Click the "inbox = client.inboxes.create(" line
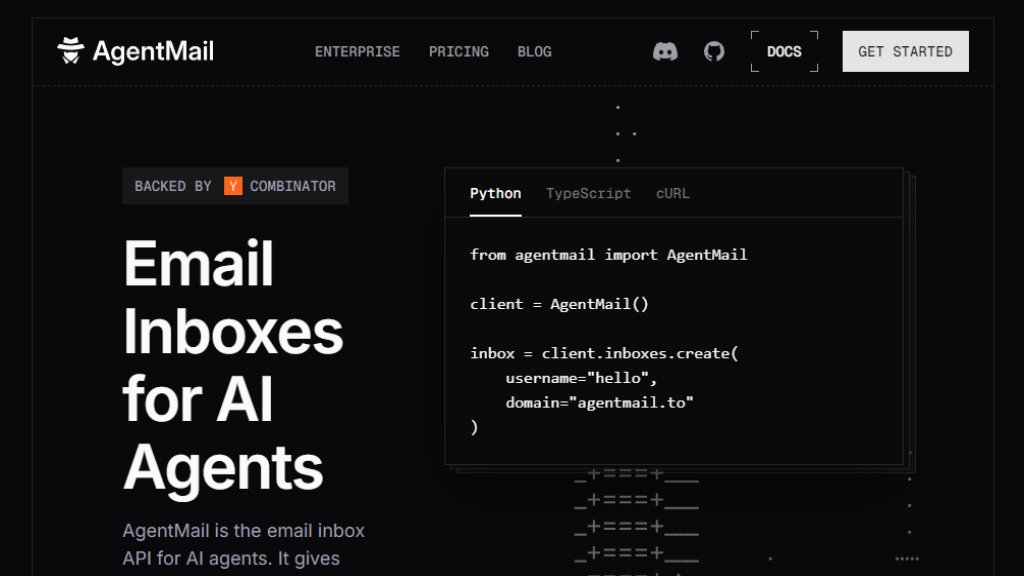Screen dimensions: 1024x576 point(604,353)
